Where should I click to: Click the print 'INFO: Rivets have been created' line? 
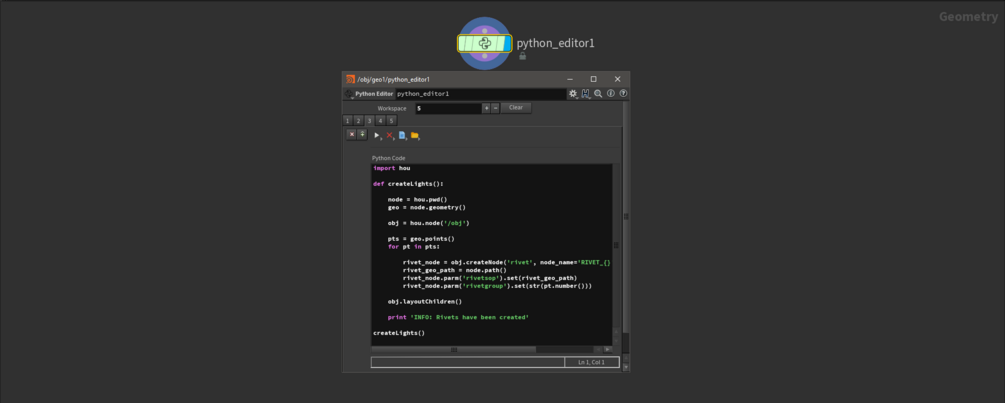(x=458, y=317)
